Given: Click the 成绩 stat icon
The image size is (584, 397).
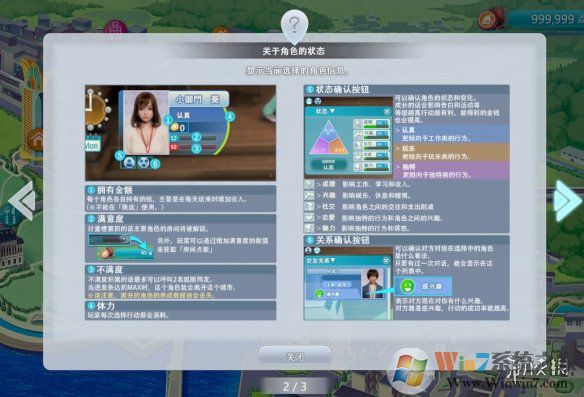Looking at the screenshot, I should point(310,184).
